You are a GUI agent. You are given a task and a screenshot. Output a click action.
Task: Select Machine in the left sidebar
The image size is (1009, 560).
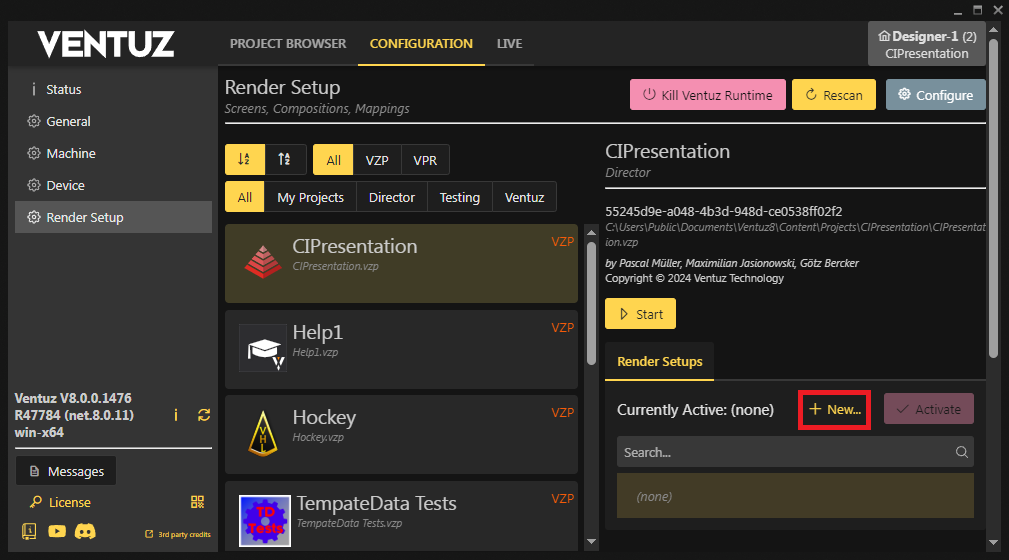(x=71, y=153)
